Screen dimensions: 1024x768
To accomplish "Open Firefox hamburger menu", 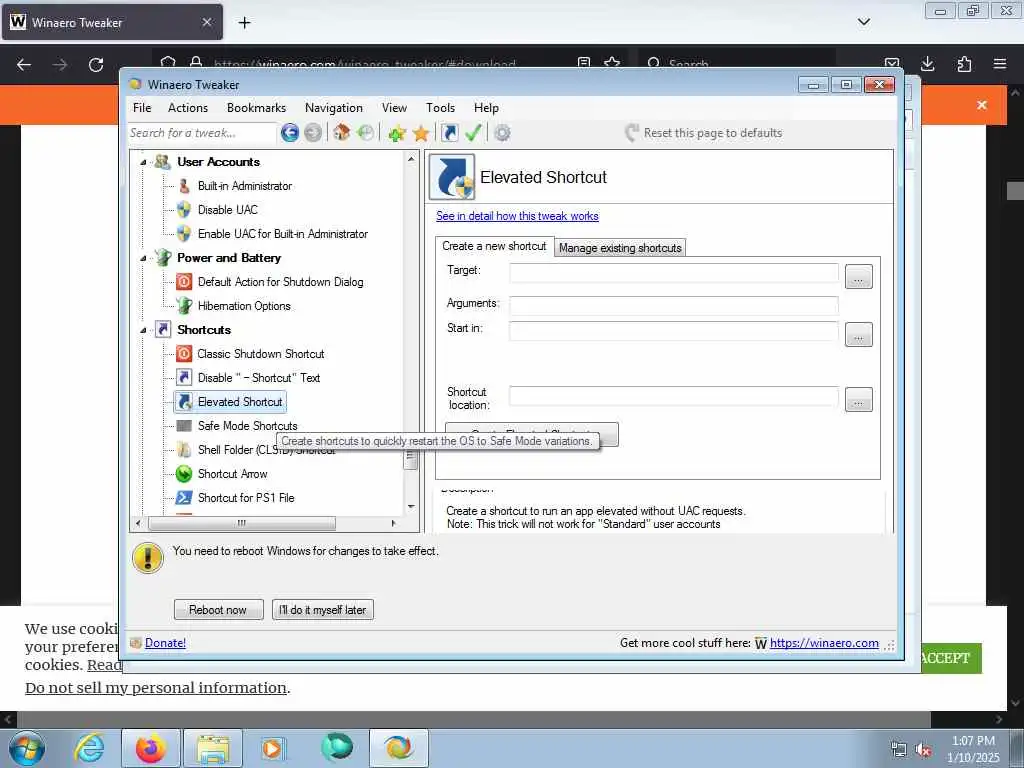I will pos(1000,64).
